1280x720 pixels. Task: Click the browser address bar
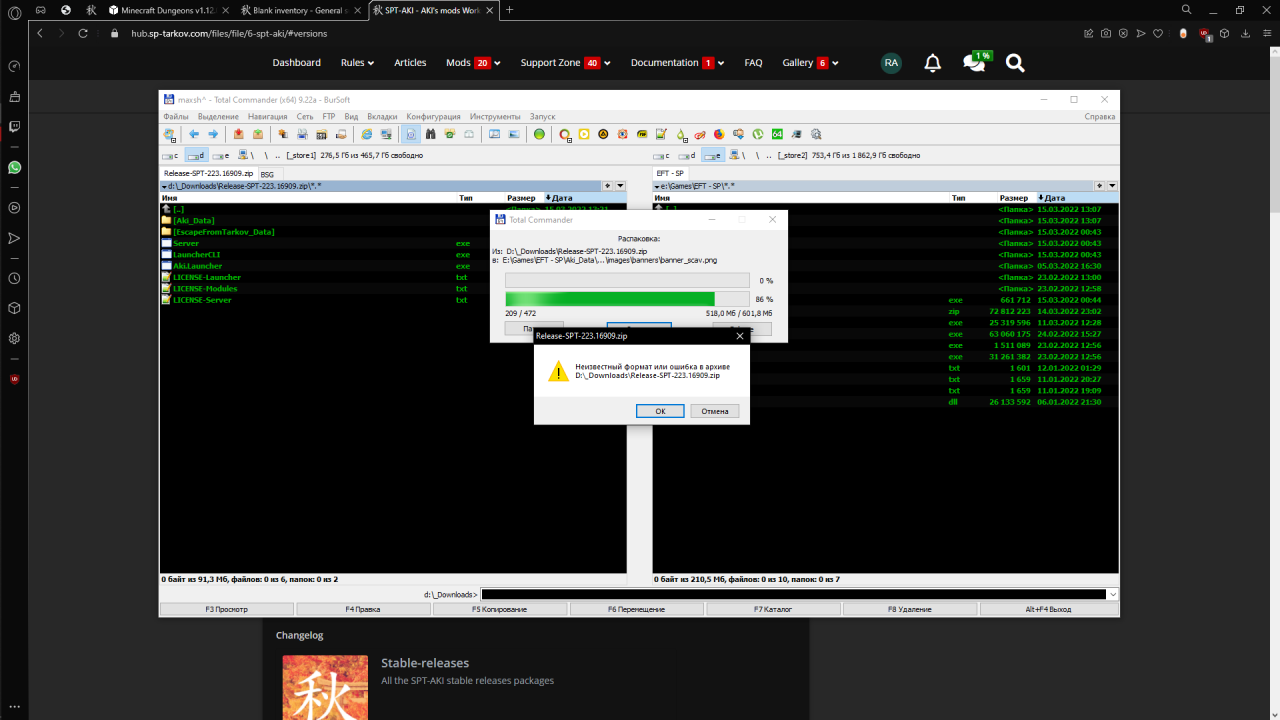(x=590, y=33)
